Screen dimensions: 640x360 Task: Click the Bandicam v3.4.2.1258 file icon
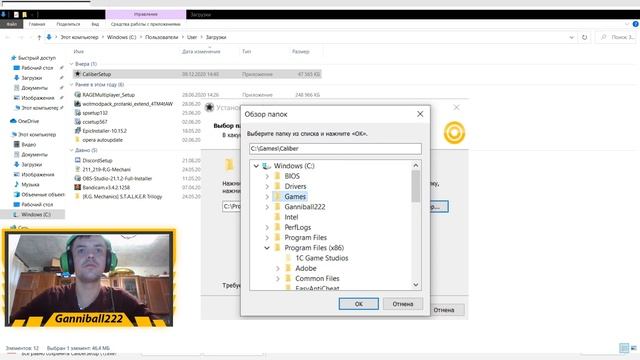click(78, 187)
